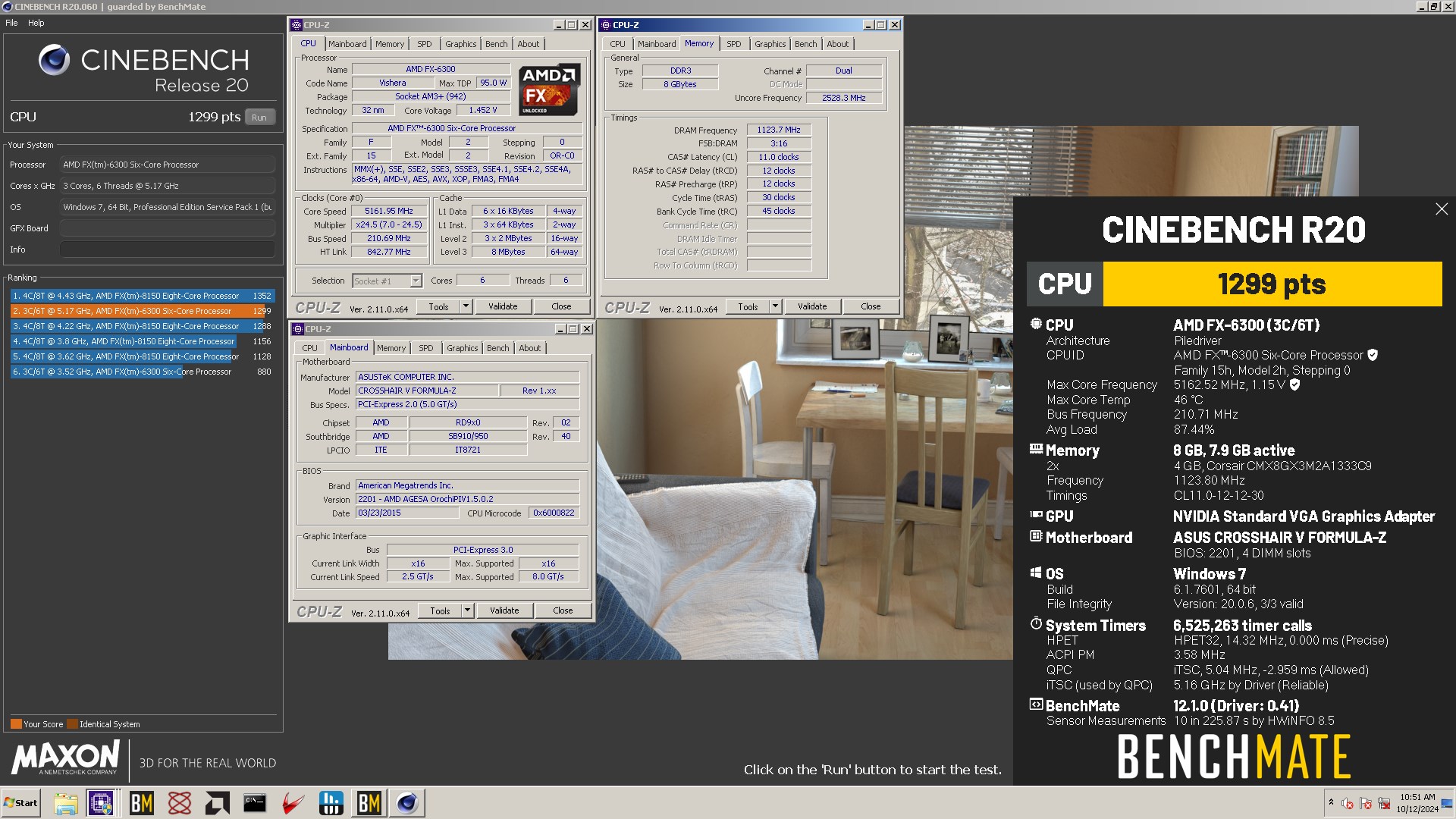Open SPD tab in top-left CPU-Z window
Image resolution: width=1456 pixels, height=819 pixels.
click(425, 44)
